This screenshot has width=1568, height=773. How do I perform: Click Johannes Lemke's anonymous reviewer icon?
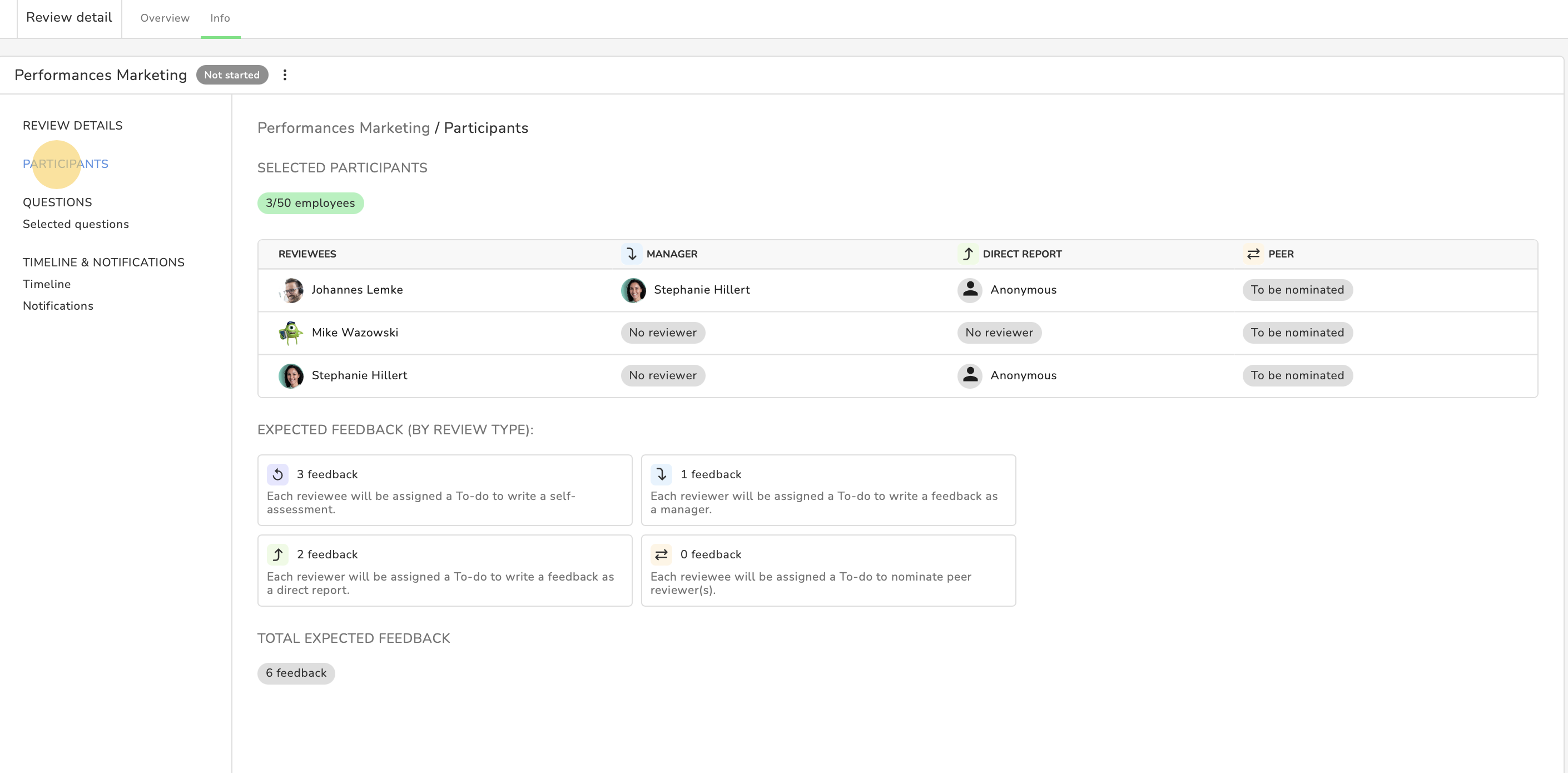970,290
